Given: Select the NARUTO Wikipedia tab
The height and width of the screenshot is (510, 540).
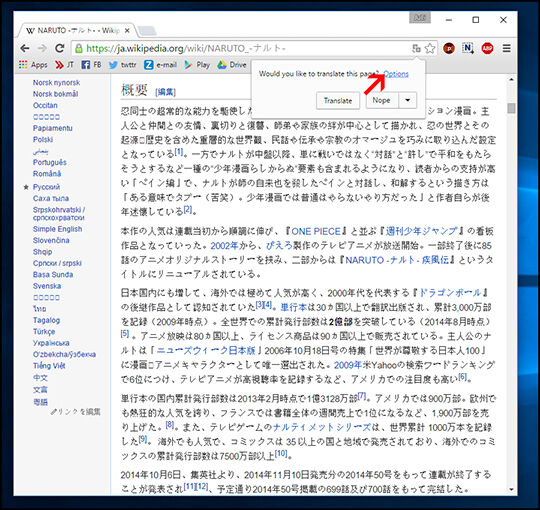Looking at the screenshot, I should (x=77, y=31).
